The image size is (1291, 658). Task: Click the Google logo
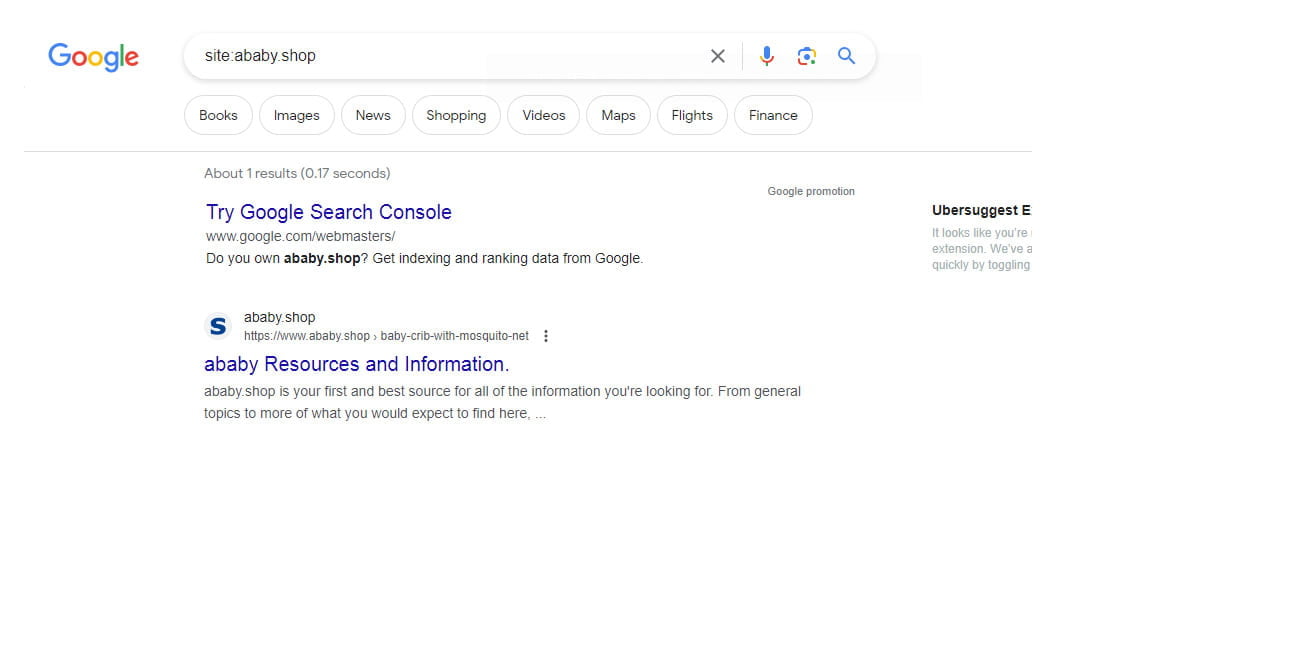point(93,57)
